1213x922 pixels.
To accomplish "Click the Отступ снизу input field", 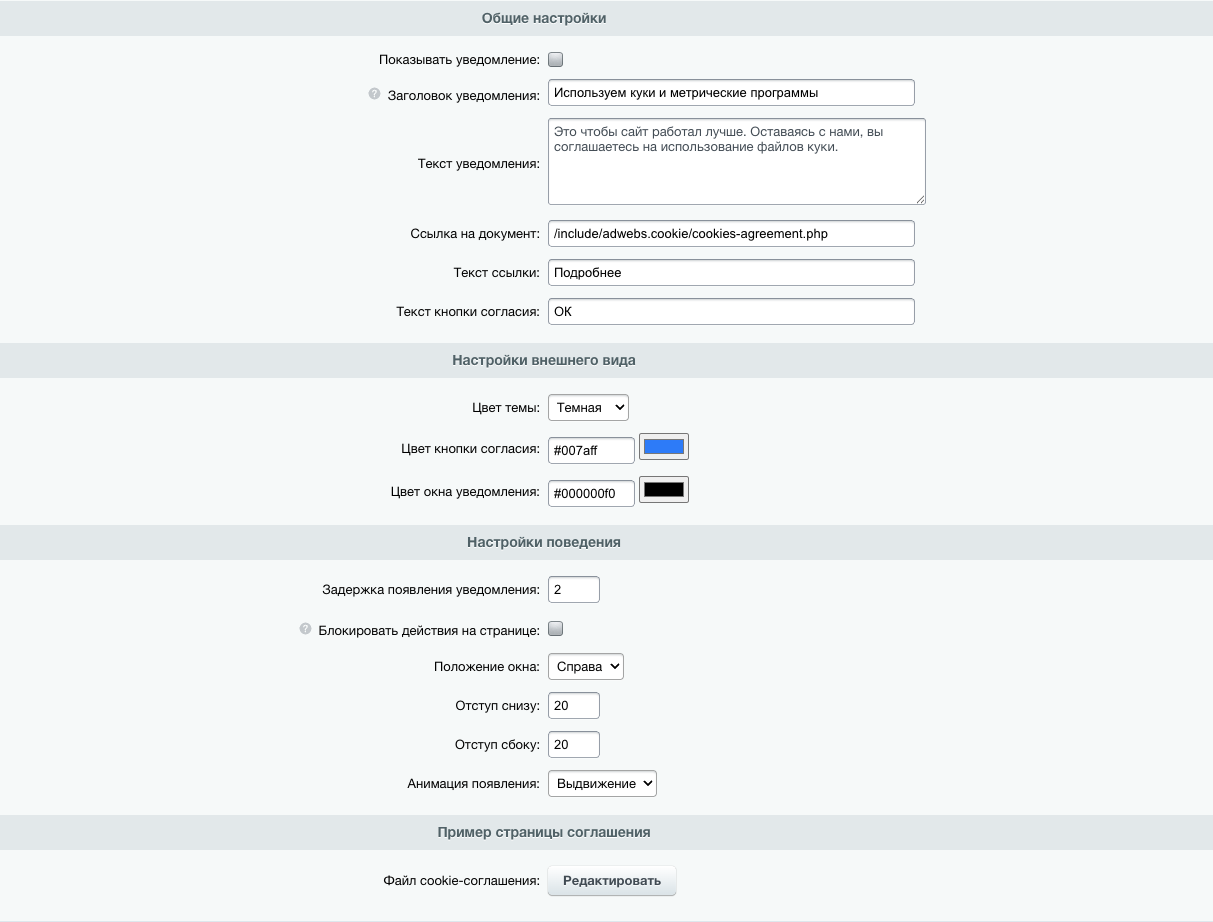I will tap(574, 706).
